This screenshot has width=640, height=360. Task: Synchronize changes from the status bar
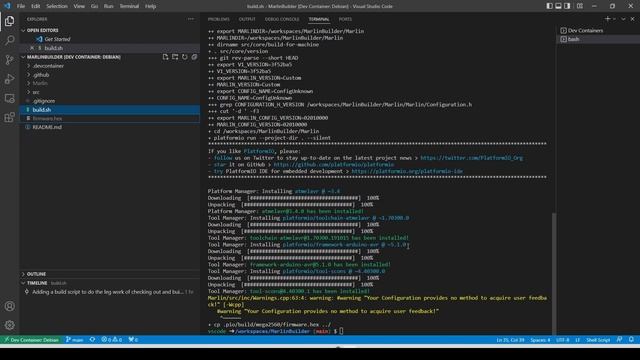[92, 340]
